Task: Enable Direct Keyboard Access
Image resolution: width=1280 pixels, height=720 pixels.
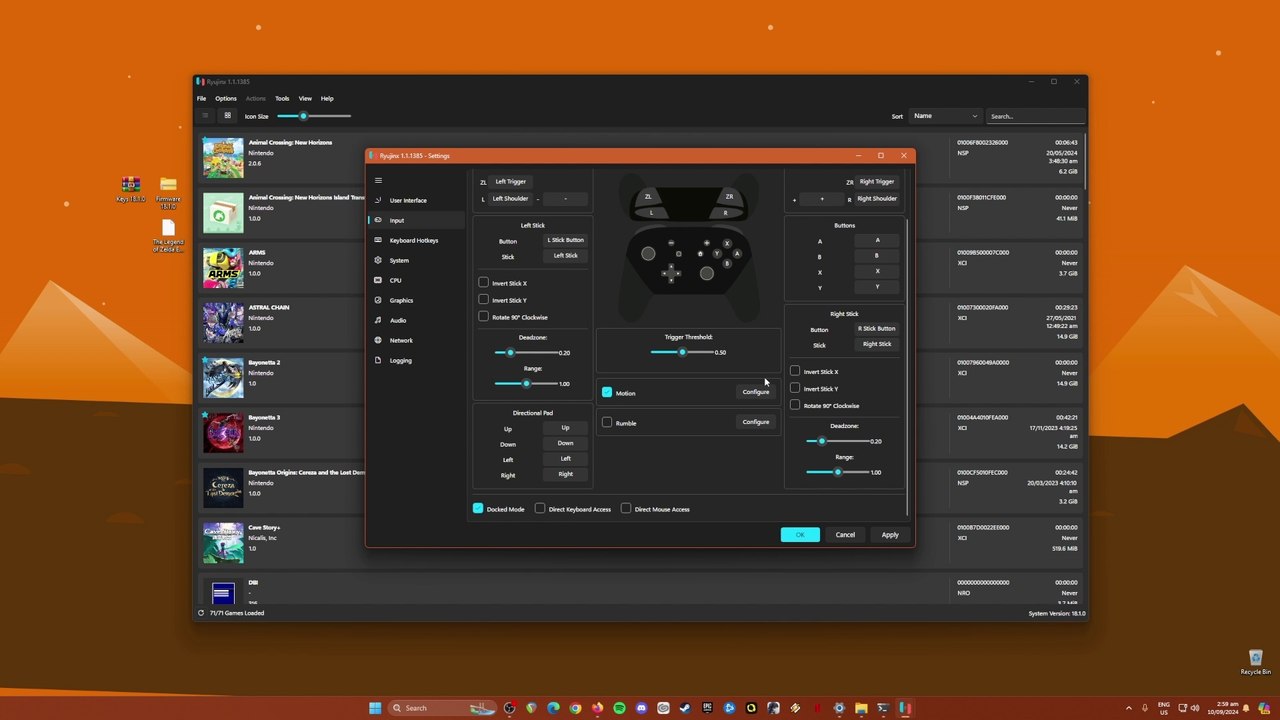Action: 540,509
